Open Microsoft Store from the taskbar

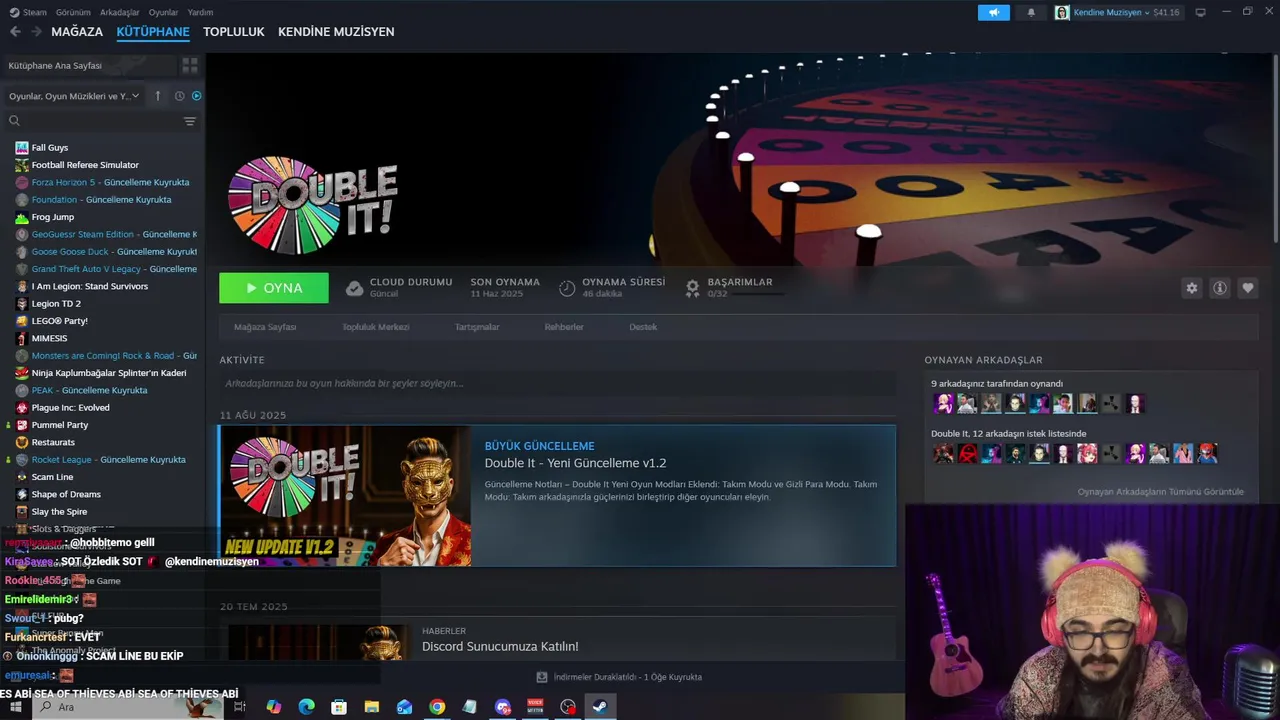(339, 707)
